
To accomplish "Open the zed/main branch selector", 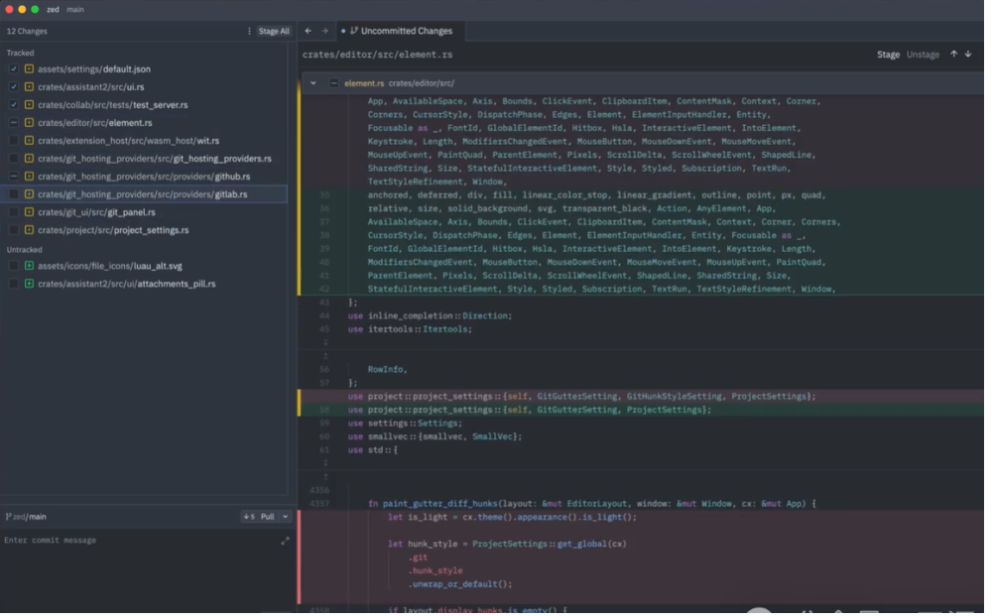I will tap(28, 517).
